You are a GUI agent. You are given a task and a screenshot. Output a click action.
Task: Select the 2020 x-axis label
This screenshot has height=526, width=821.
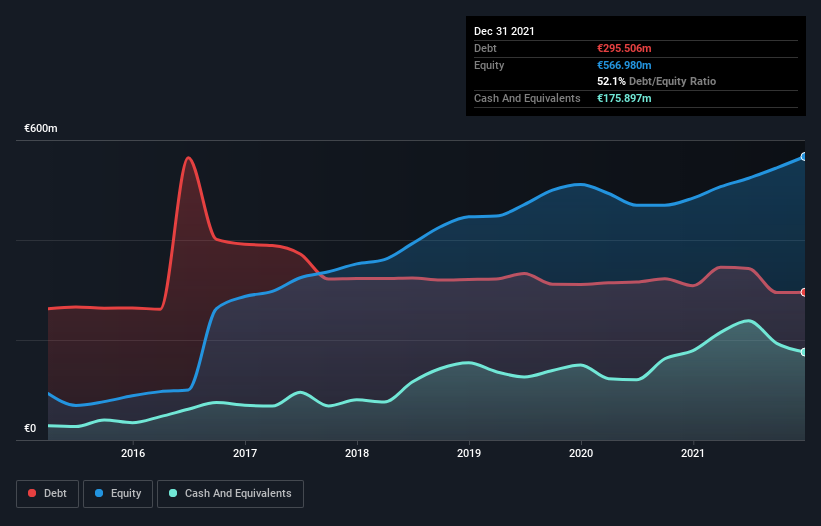(581, 453)
